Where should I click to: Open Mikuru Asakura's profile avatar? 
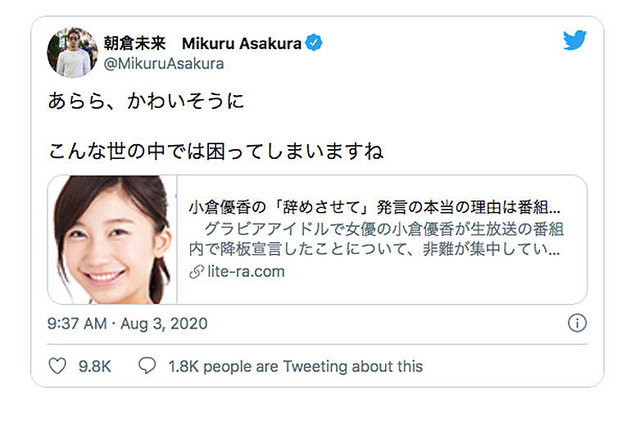click(x=72, y=53)
